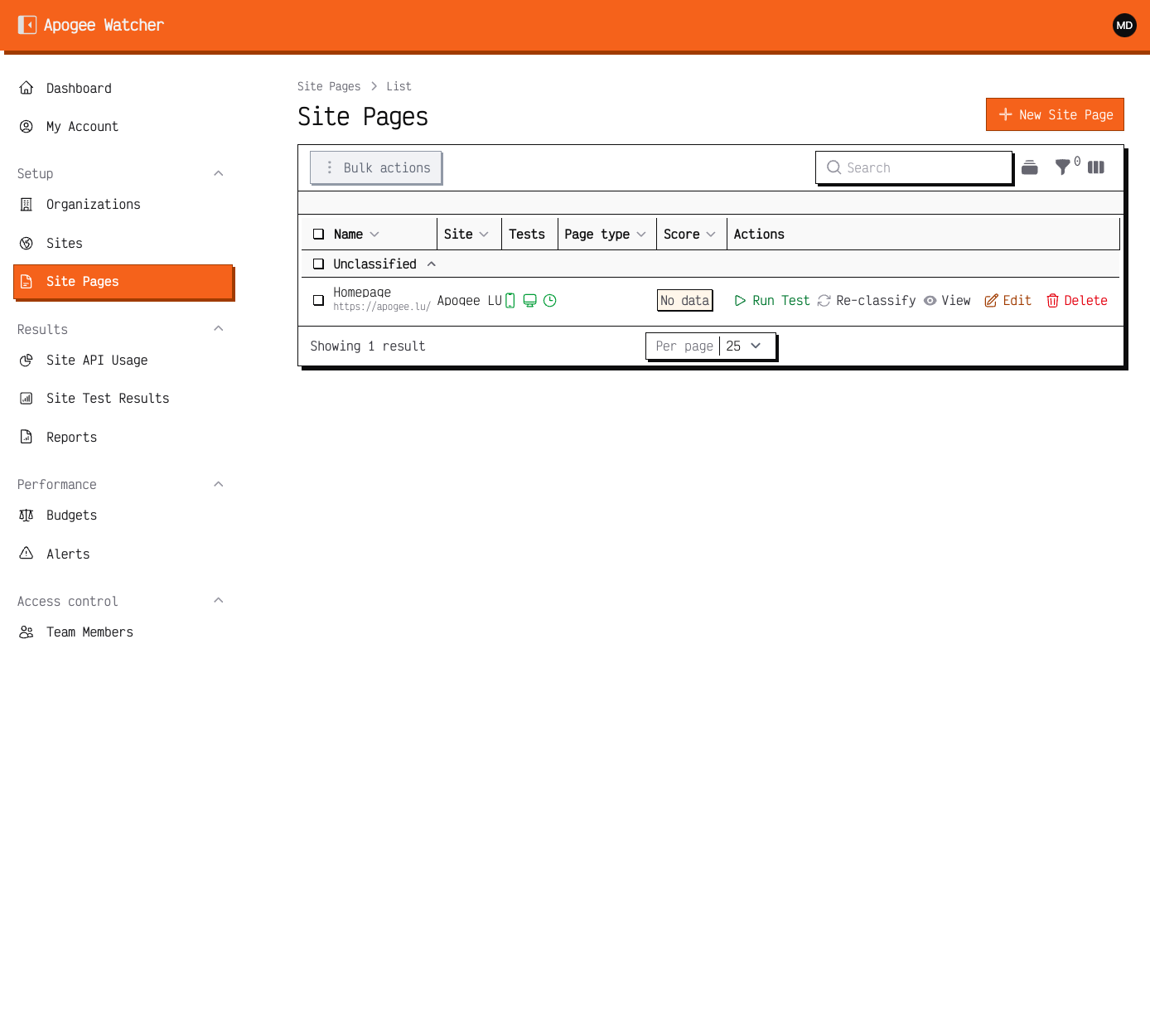Open Site Test Results page
The width and height of the screenshot is (1150, 1036).
(x=123, y=398)
